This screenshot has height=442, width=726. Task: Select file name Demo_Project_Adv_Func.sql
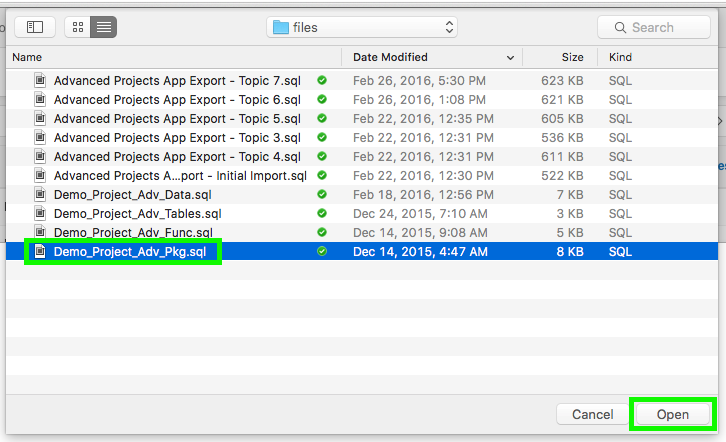[x=133, y=232]
